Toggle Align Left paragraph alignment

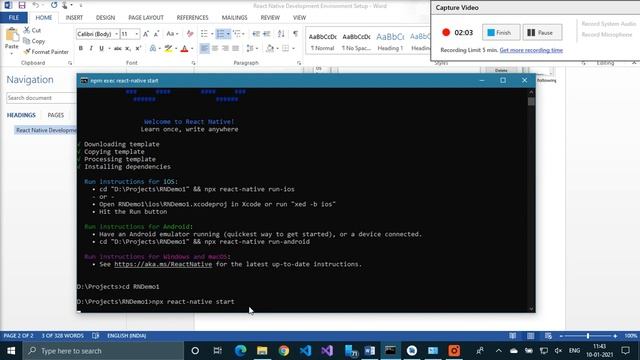point(204,49)
